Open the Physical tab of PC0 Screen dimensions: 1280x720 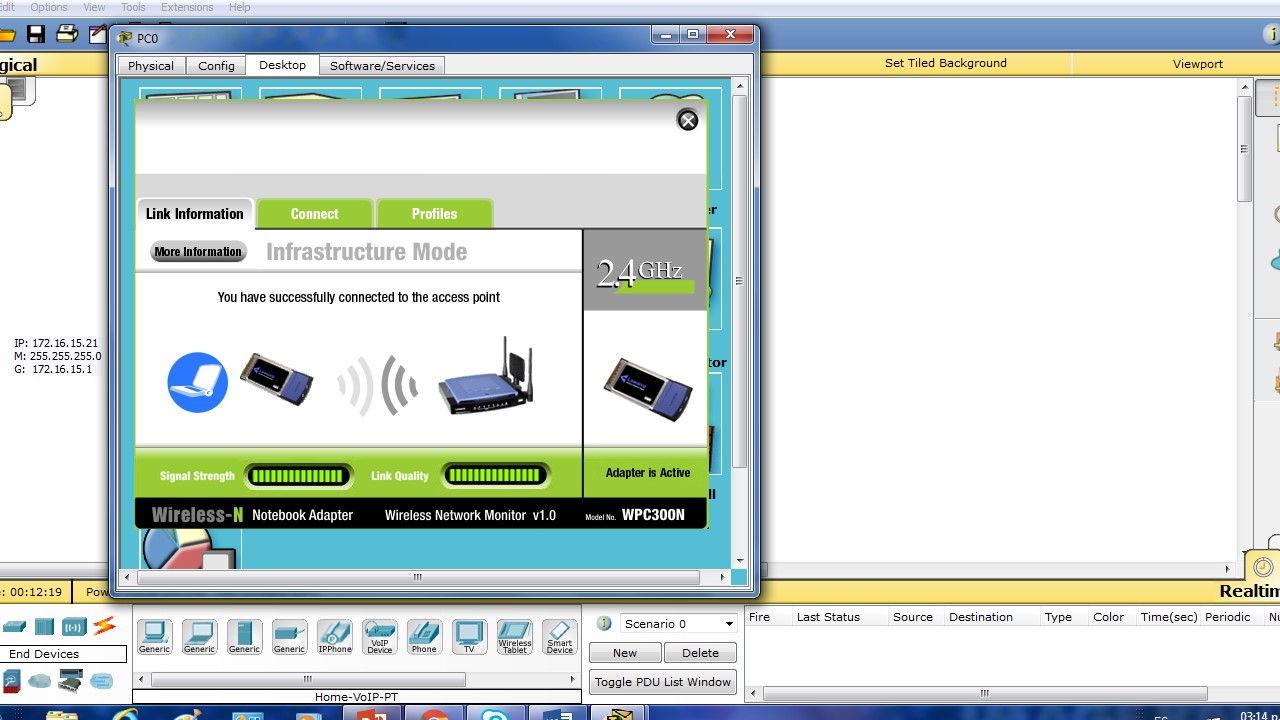click(151, 66)
